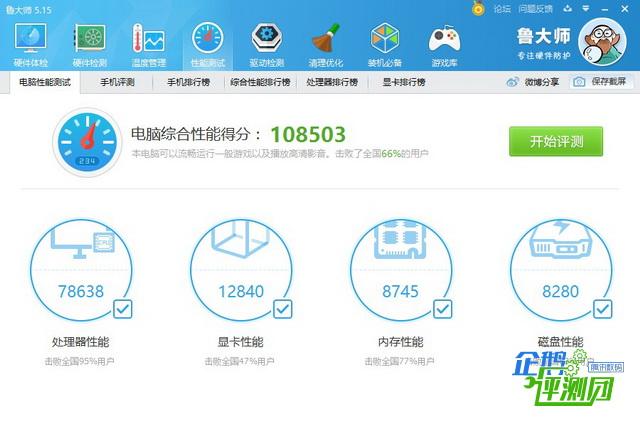Viewport: 640px width, 427px height.
Task: Uncheck the 处理器性能 78638 checkbox
Action: (x=122, y=309)
